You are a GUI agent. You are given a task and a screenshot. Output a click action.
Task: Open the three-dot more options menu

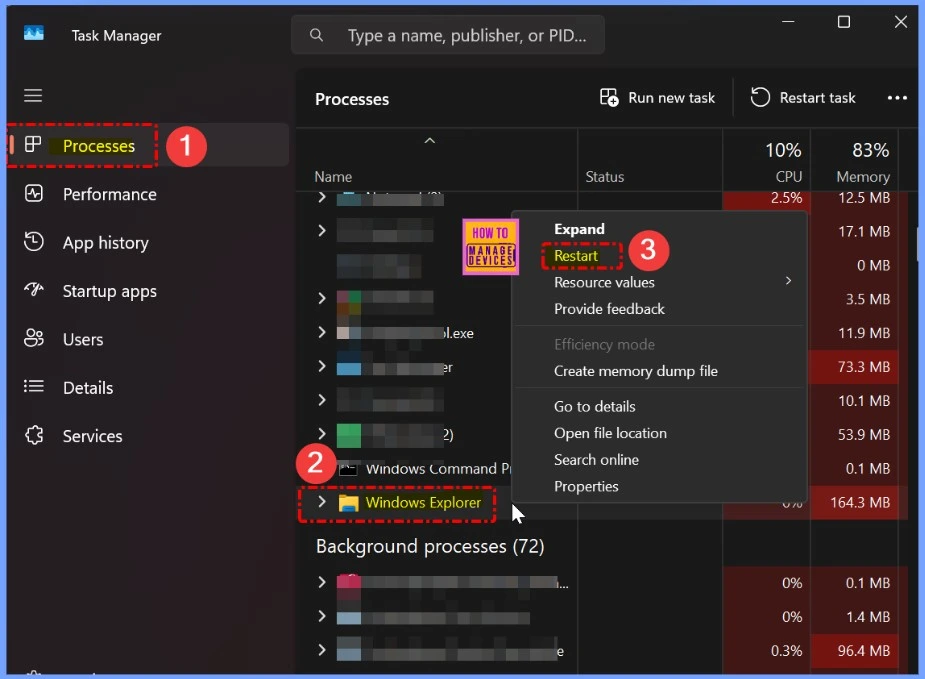coord(897,98)
